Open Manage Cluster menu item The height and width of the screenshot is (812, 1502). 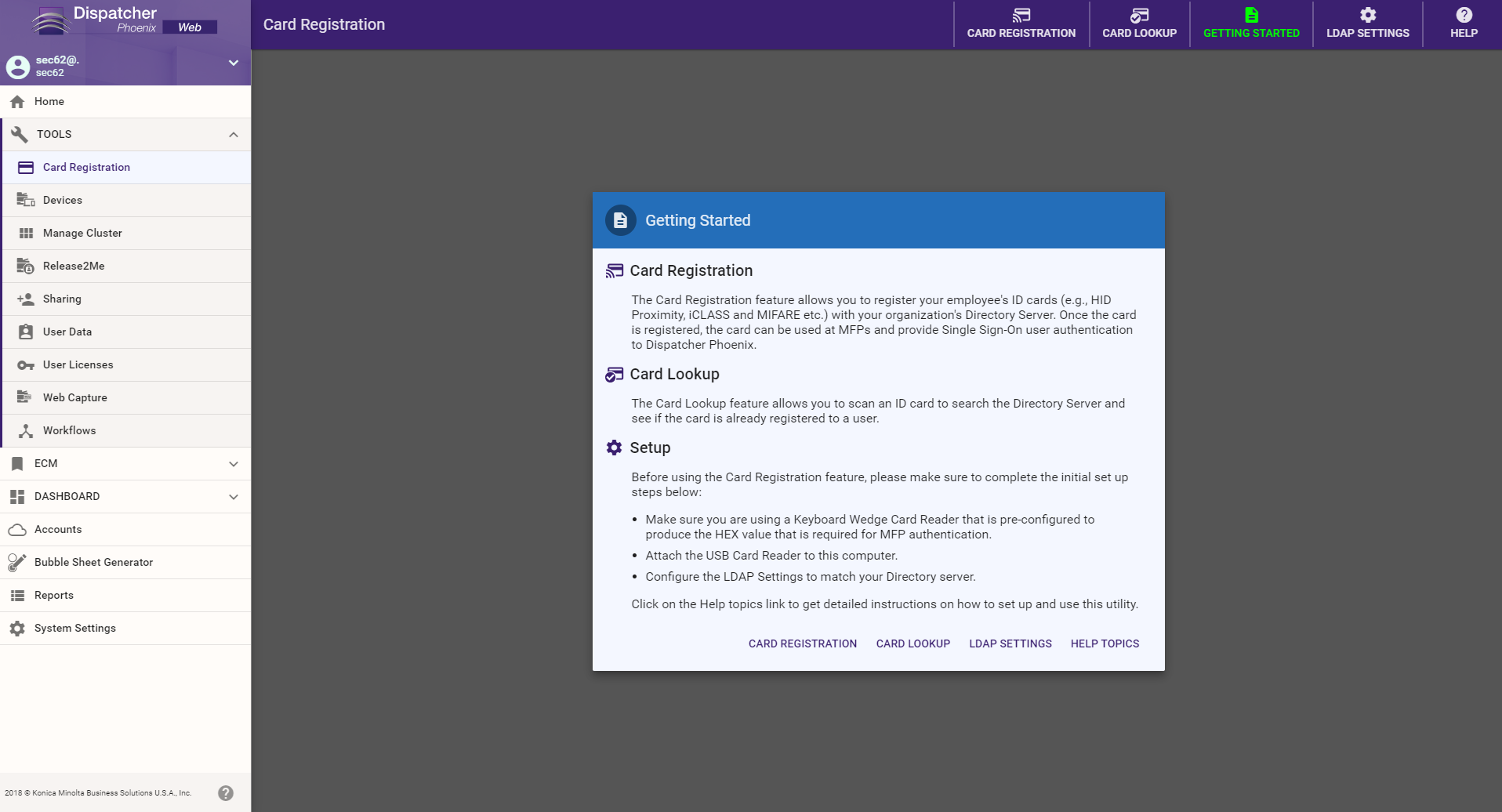127,234
